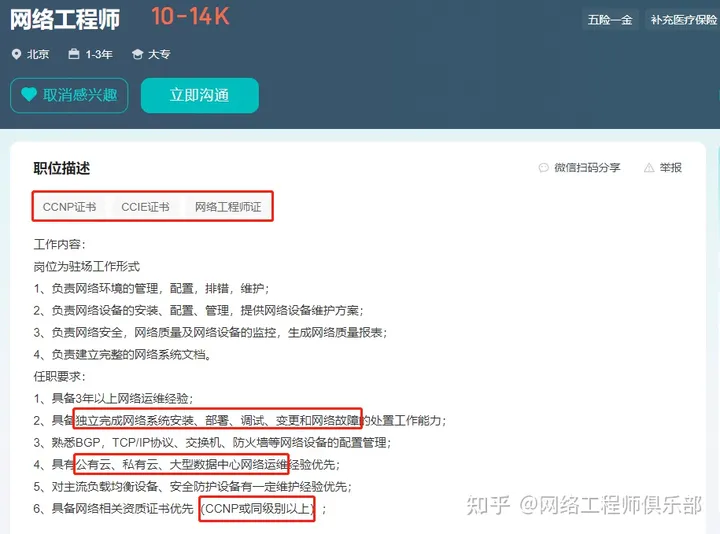This screenshot has width=720, height=534.
Task: Click the 职位描述 heading
Action: [x=62, y=168]
